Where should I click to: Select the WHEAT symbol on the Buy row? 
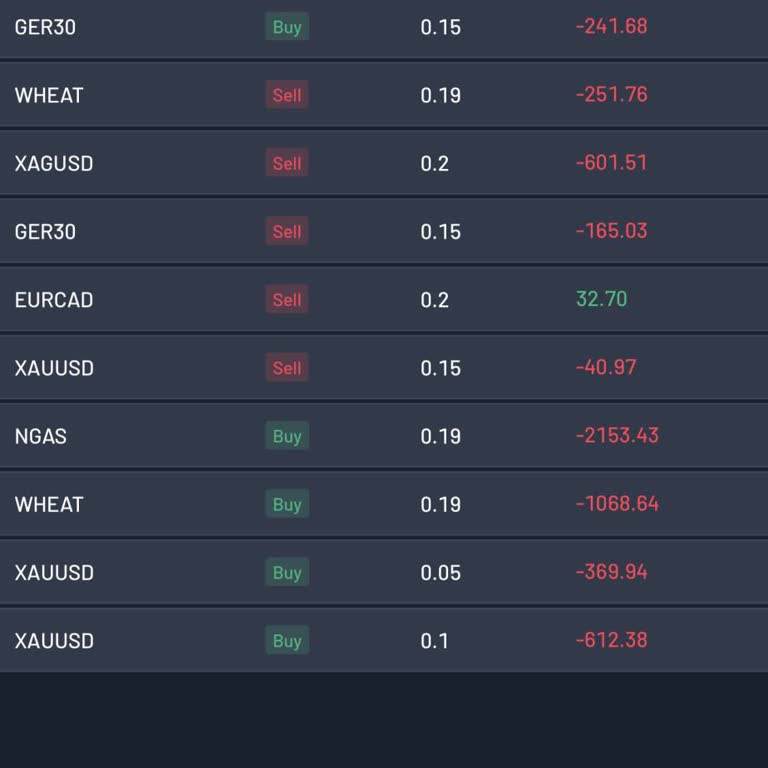click(49, 504)
